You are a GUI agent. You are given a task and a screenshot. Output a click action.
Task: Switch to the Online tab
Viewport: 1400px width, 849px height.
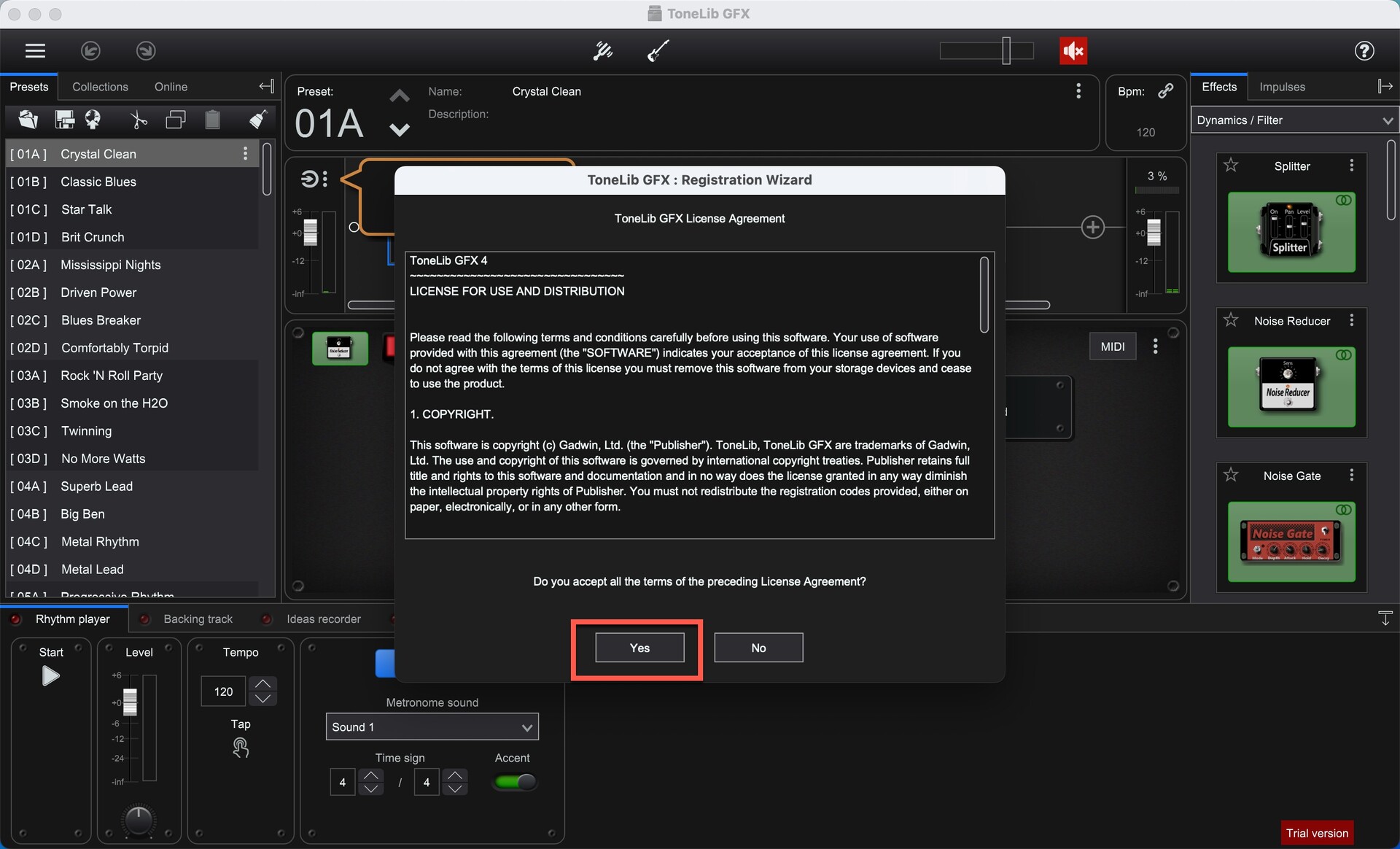pyautogui.click(x=171, y=87)
